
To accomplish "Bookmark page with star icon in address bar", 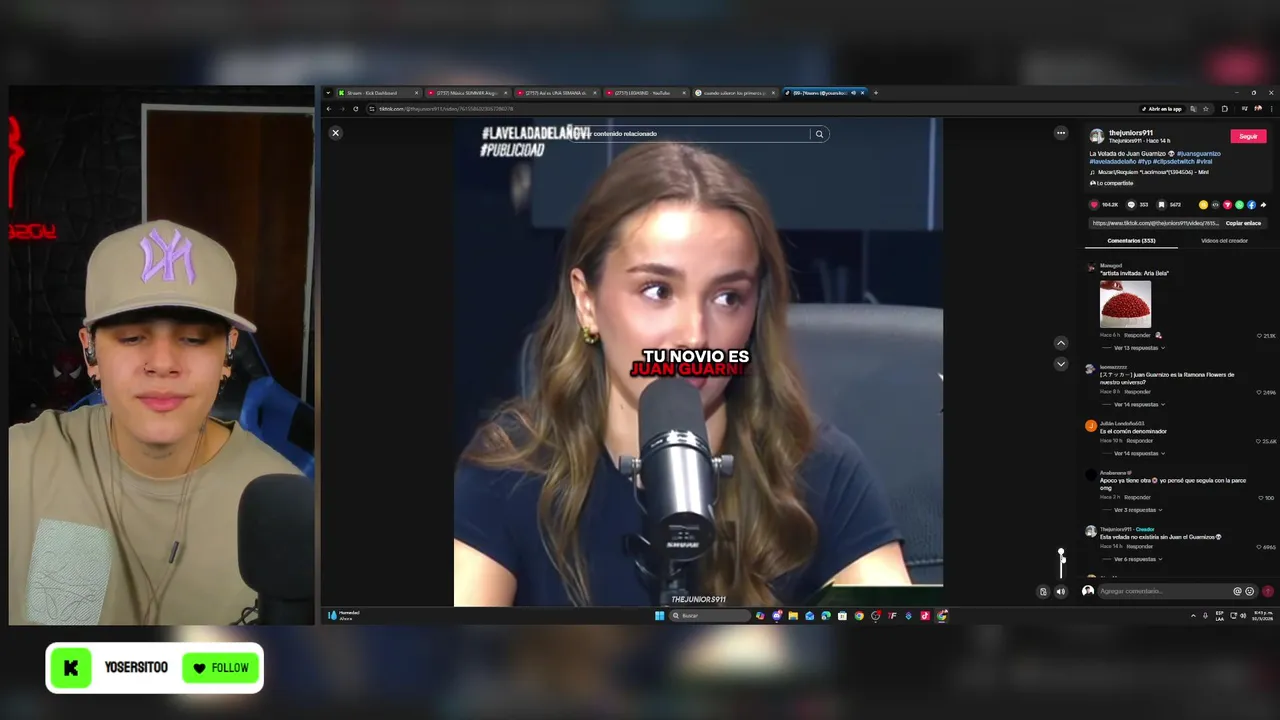I will [1206, 109].
